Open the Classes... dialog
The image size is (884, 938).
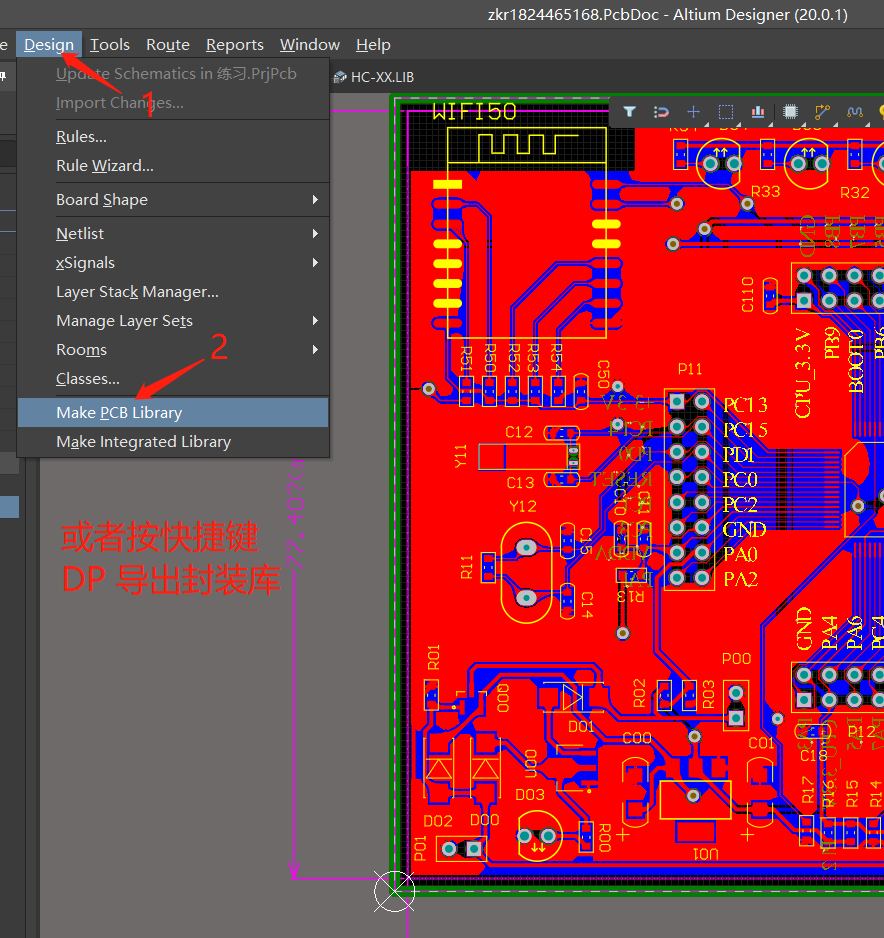[x=173, y=379]
